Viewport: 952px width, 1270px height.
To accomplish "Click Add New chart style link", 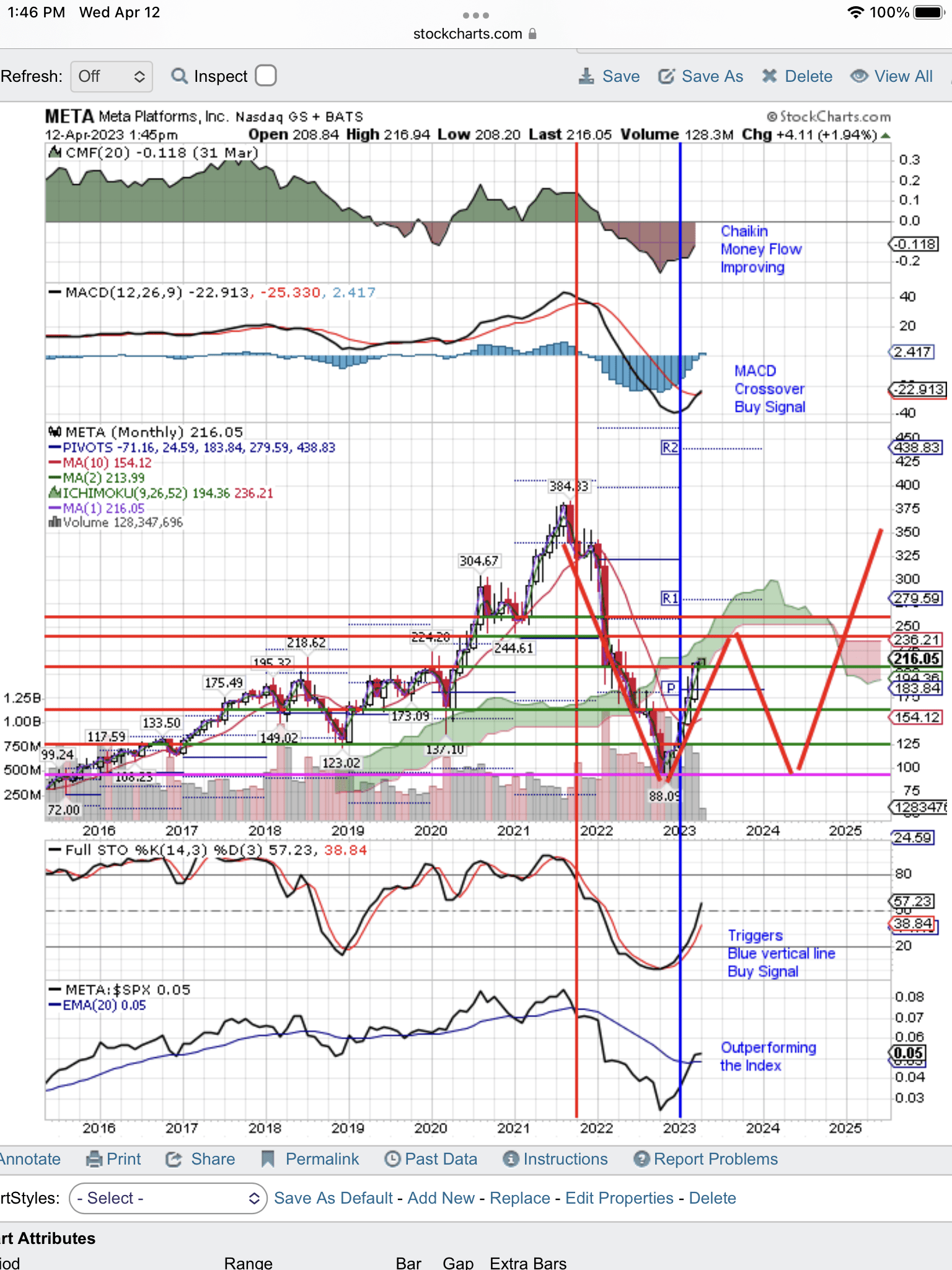I will (441, 1198).
